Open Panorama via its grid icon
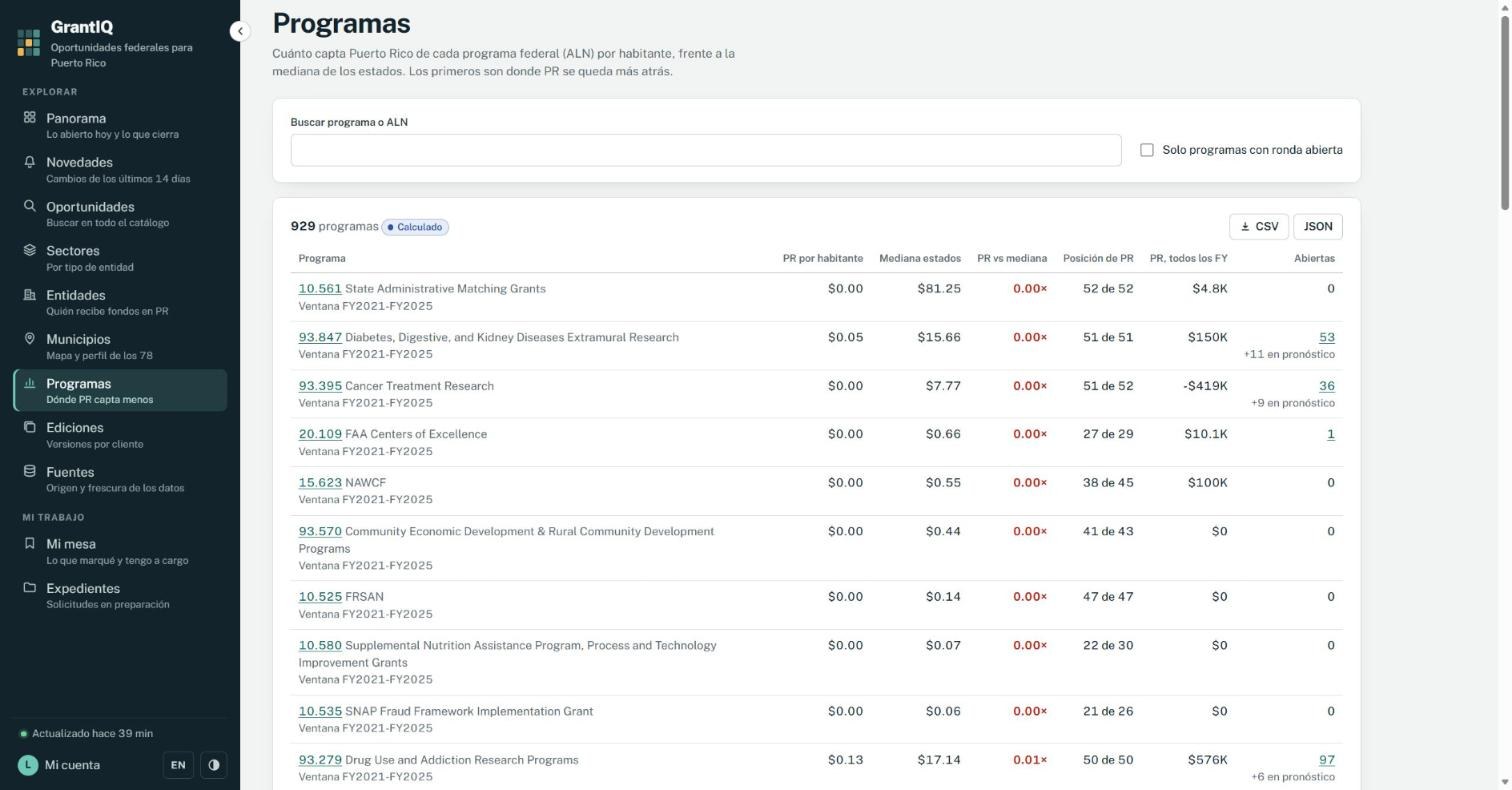Image resolution: width=1512 pixels, height=790 pixels. (x=30, y=117)
